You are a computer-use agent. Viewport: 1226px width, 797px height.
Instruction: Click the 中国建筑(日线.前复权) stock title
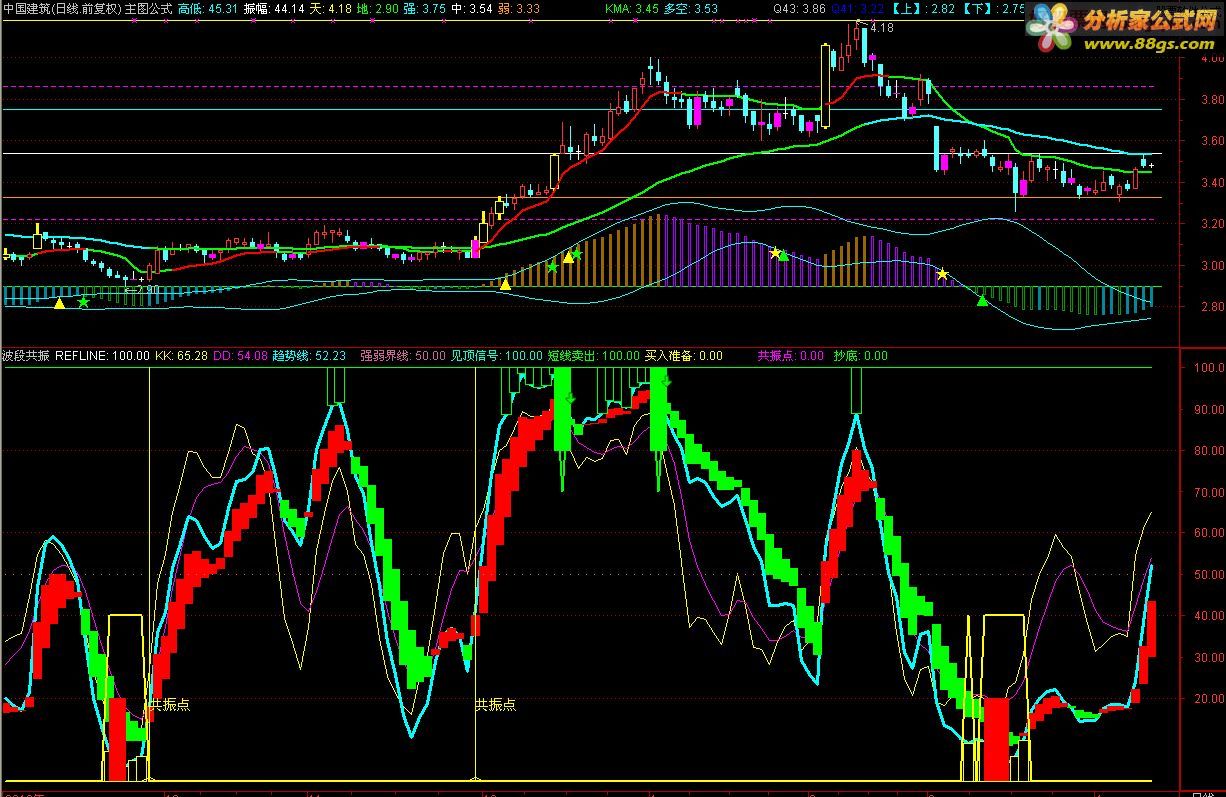coord(62,8)
